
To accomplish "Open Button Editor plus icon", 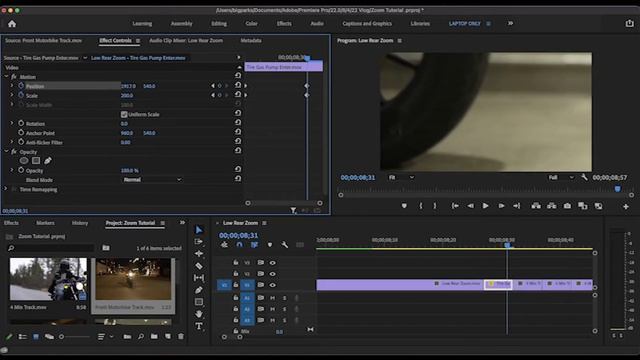I will (x=626, y=207).
